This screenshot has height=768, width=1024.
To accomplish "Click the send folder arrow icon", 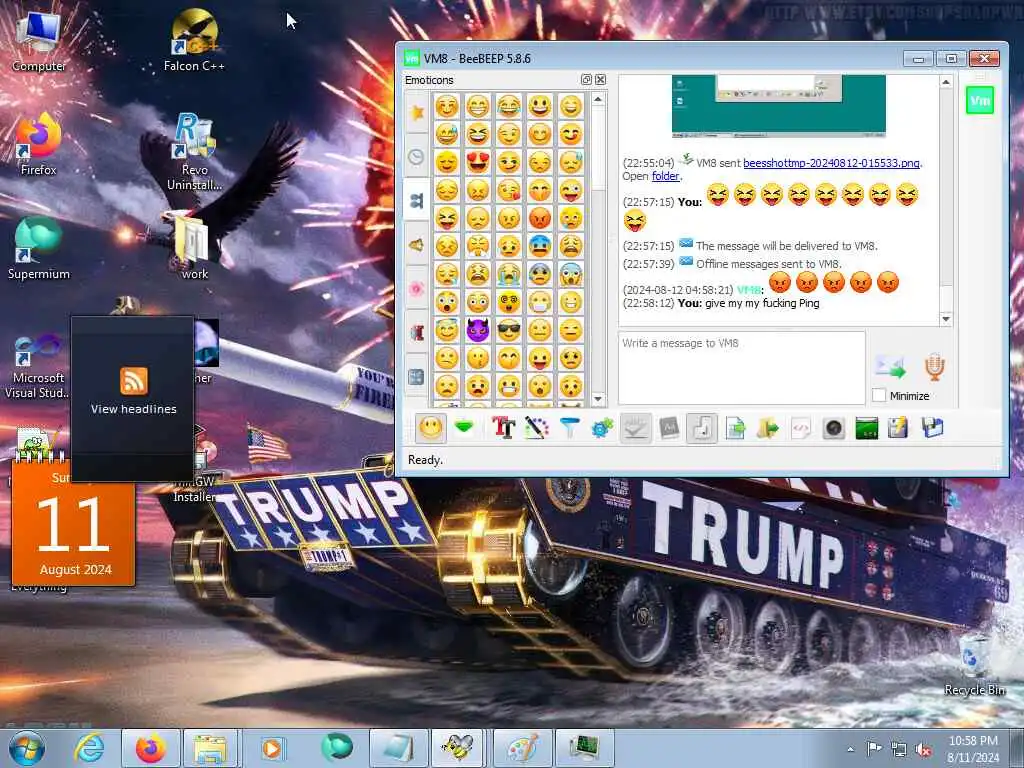I will coord(768,428).
